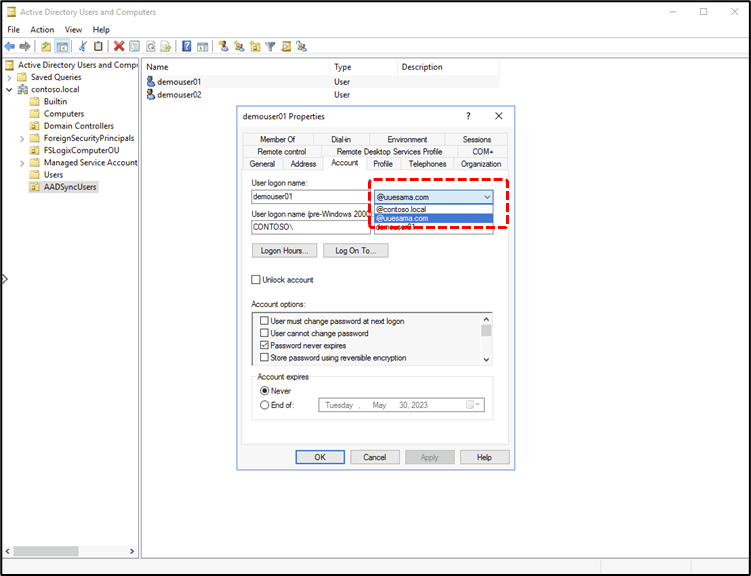This screenshot has height=576, width=751.
Task: Toggle the show/hide console tree icon
Action: 62,46
